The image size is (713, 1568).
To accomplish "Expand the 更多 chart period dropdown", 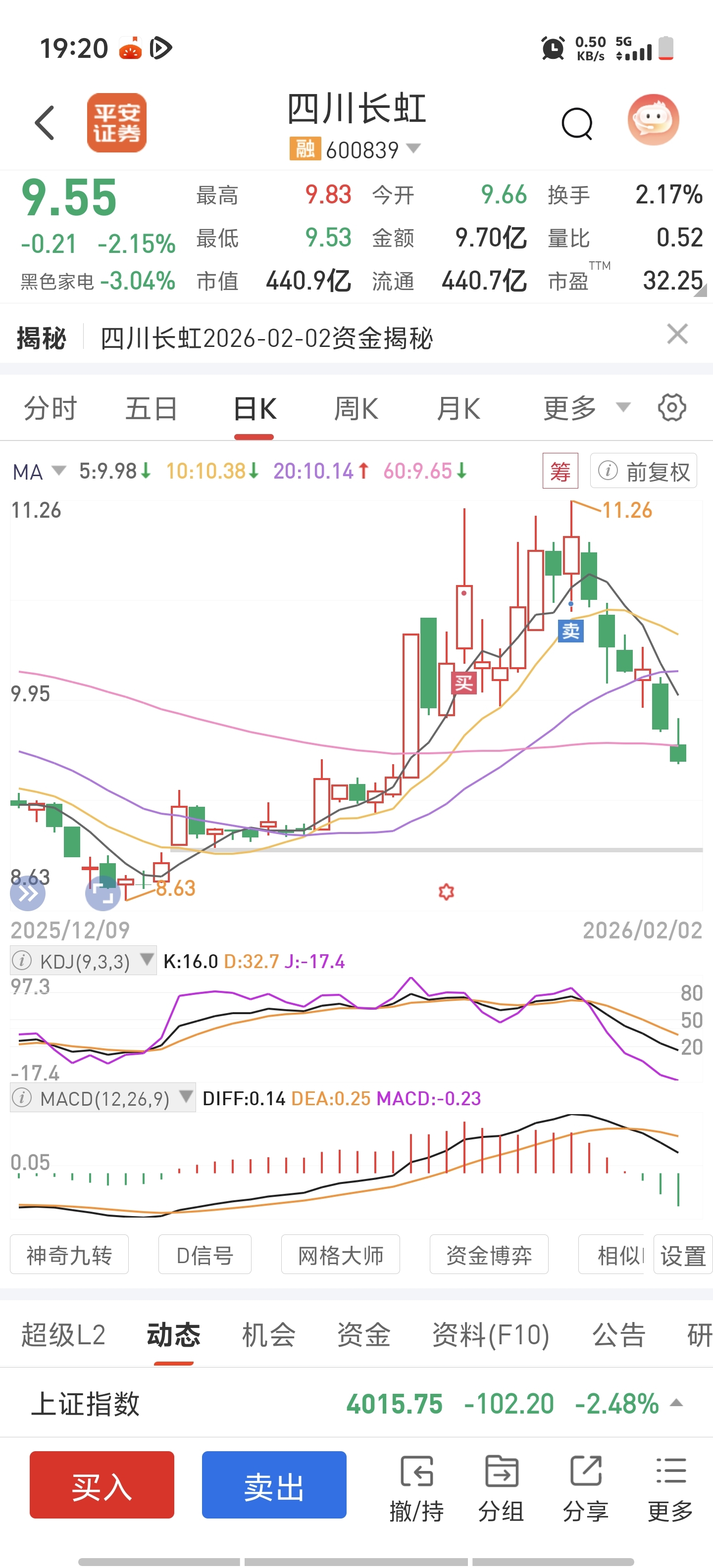I will point(586,408).
